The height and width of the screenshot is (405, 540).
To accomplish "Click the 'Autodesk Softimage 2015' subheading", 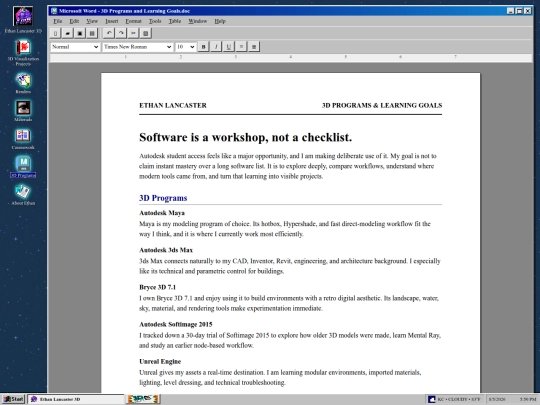I will (x=176, y=324).
